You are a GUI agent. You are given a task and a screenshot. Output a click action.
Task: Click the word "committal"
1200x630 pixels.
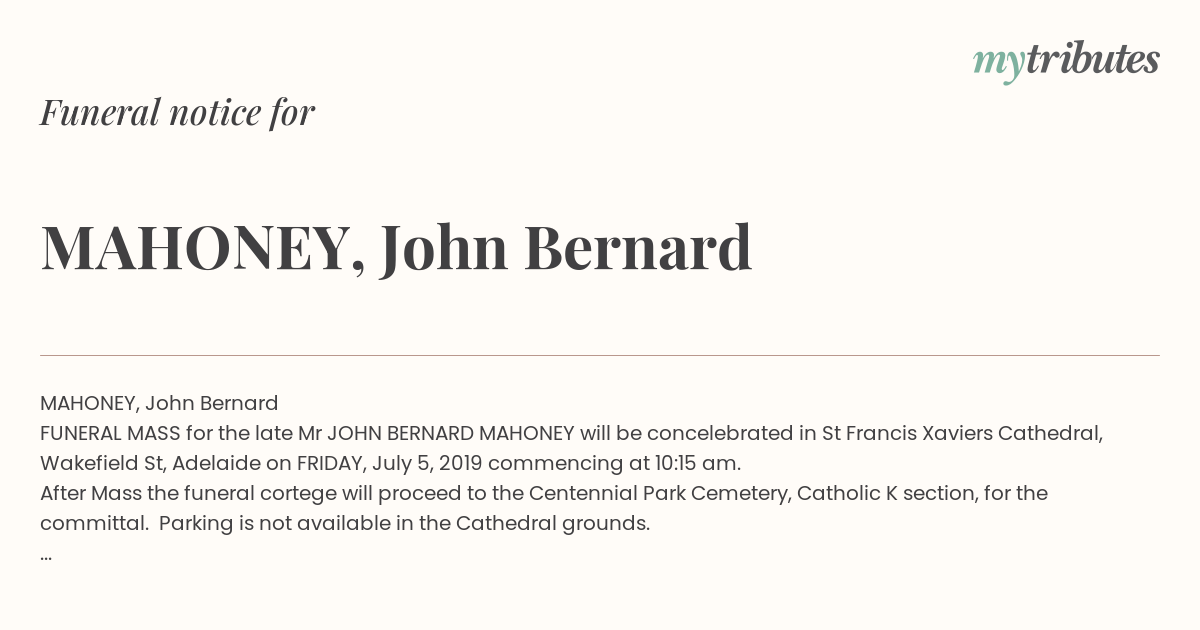point(92,523)
